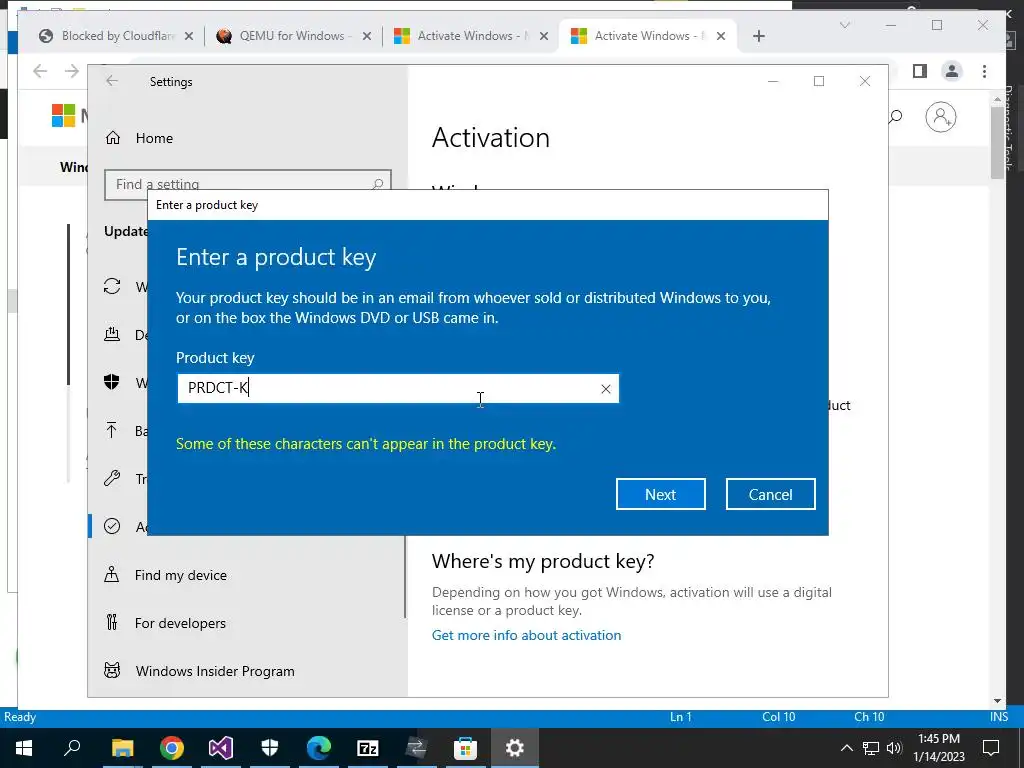
Task: Open the Windows Start menu
Action: pyautogui.click(x=24, y=748)
